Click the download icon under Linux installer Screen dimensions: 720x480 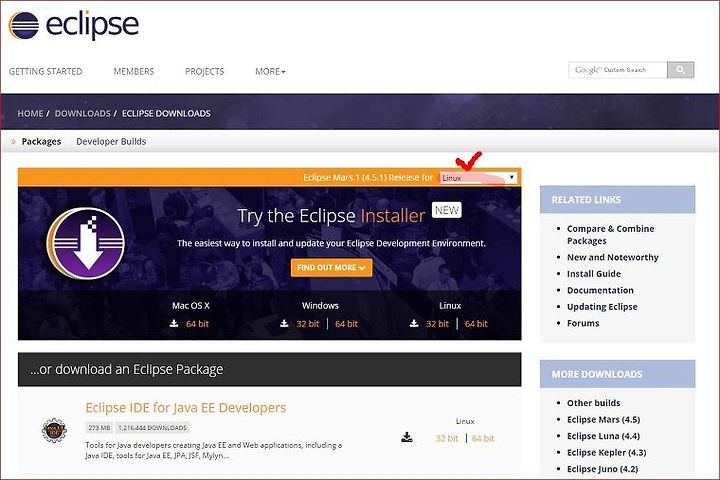coord(414,323)
